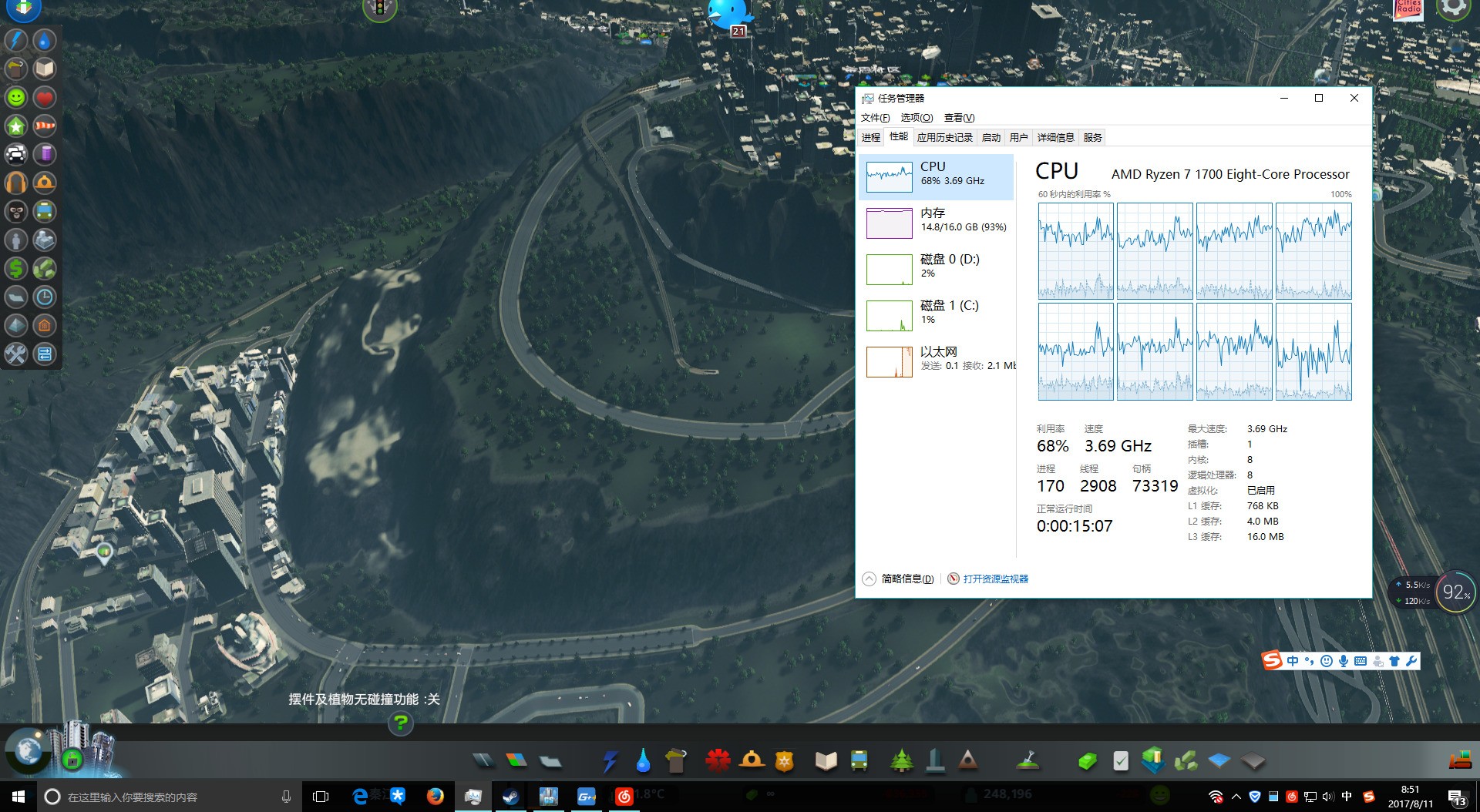Open the building level green star info view

[x=16, y=126]
